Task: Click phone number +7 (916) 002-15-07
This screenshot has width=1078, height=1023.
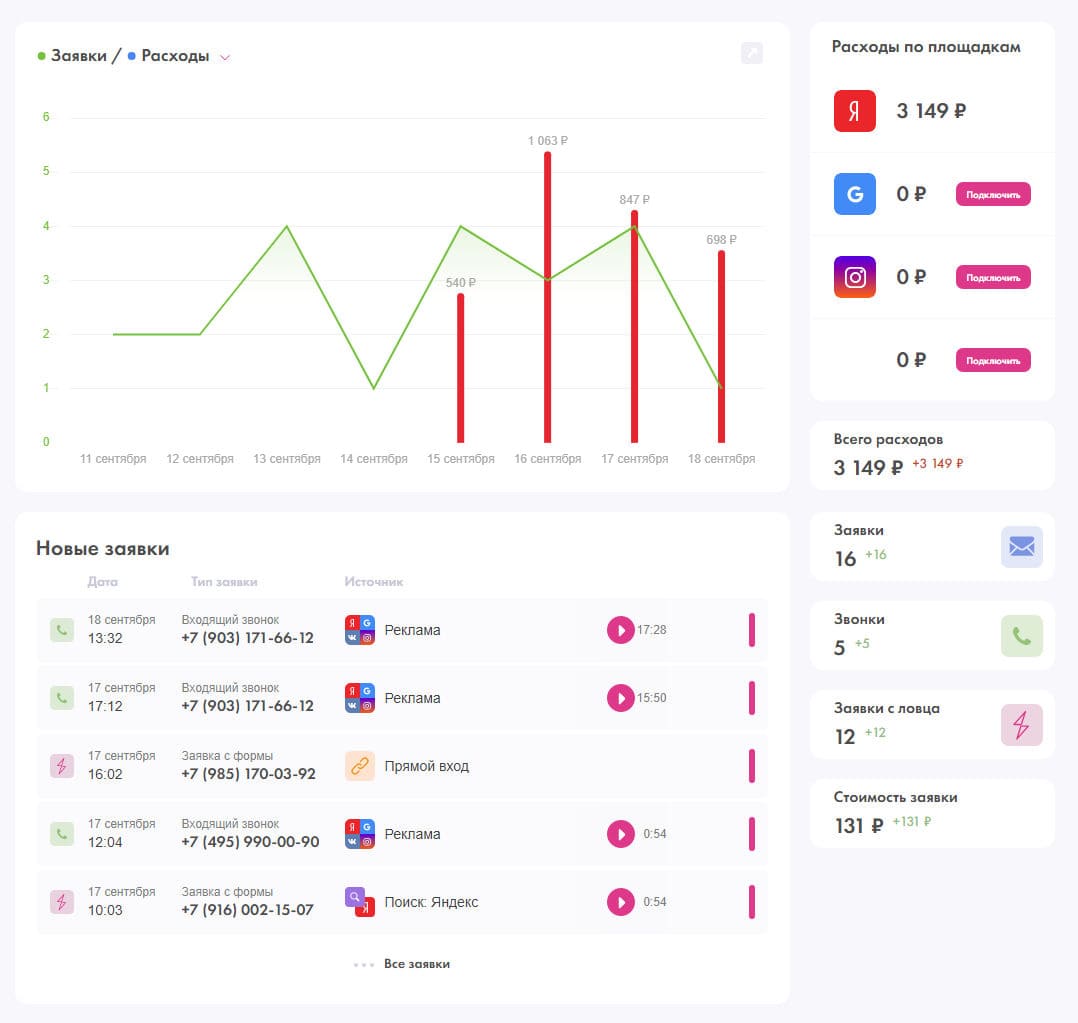Action: [x=248, y=910]
